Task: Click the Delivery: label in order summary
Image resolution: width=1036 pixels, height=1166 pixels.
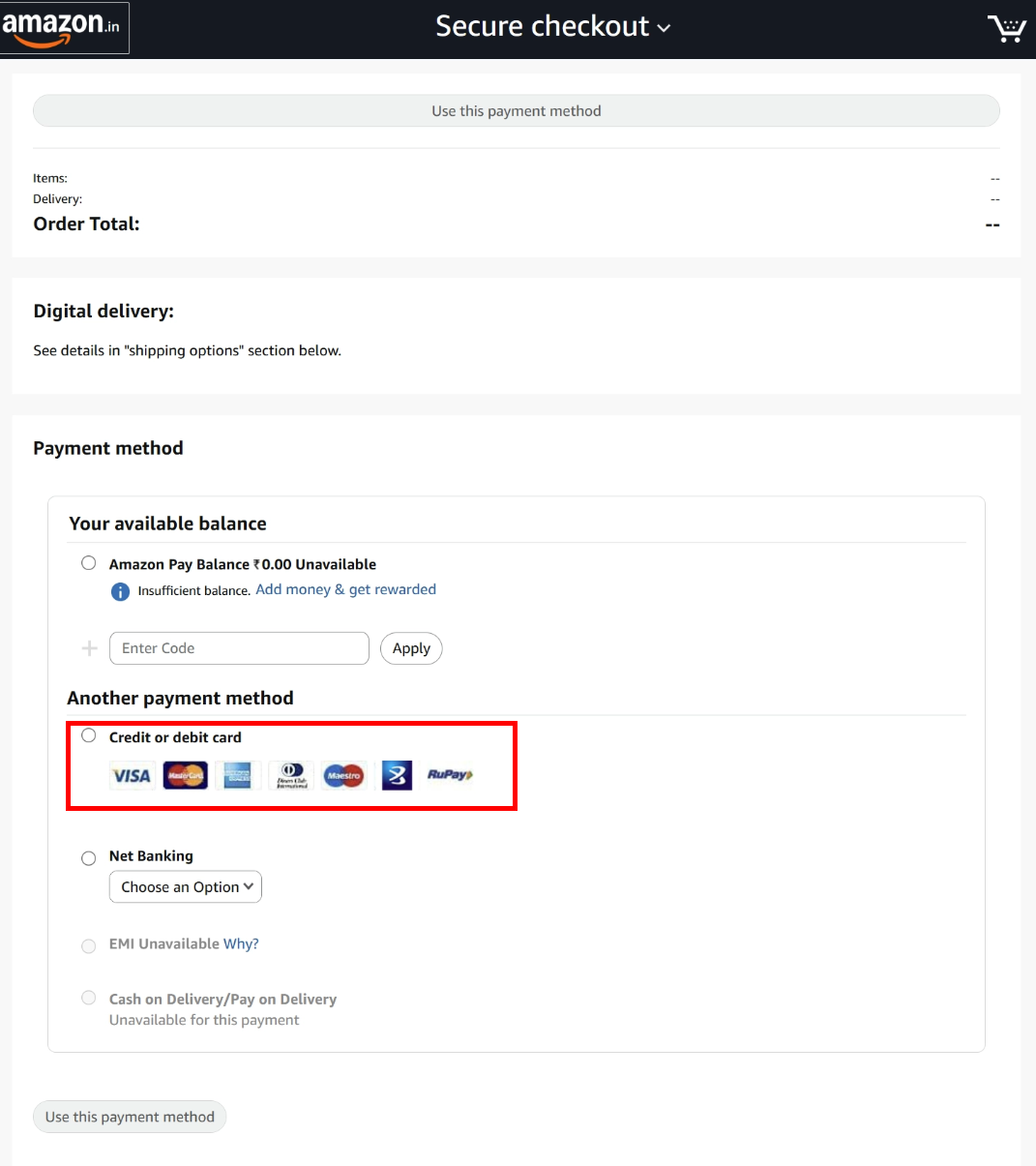Action: pyautogui.click(x=57, y=199)
